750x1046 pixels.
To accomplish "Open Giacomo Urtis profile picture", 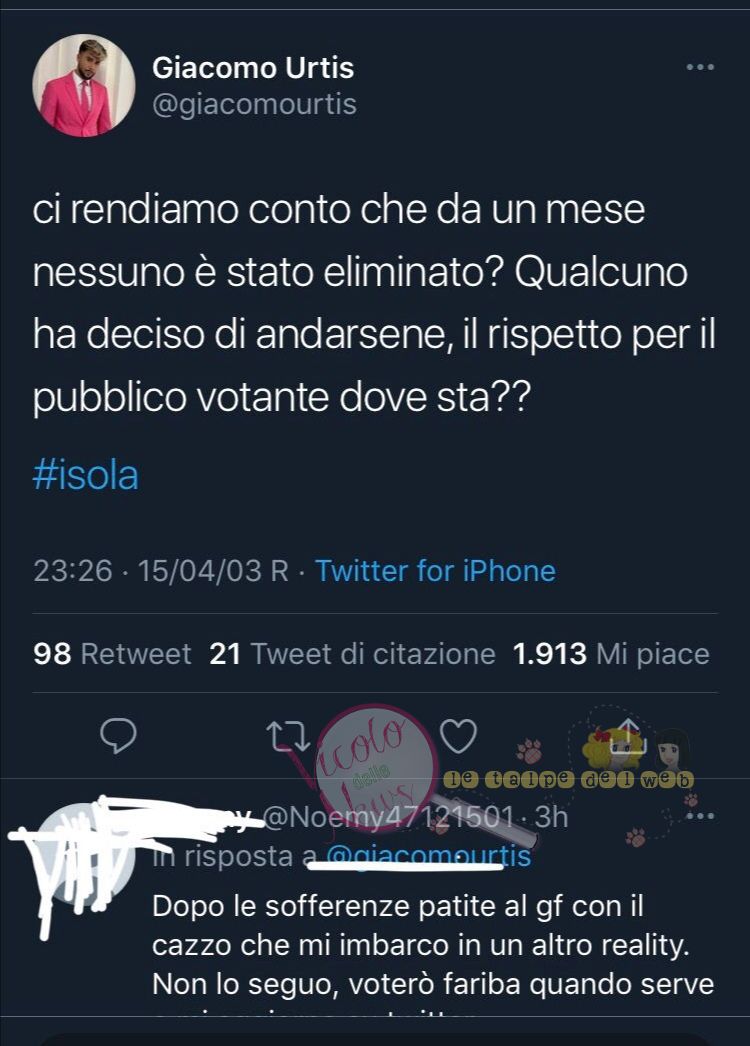I will (x=83, y=85).
